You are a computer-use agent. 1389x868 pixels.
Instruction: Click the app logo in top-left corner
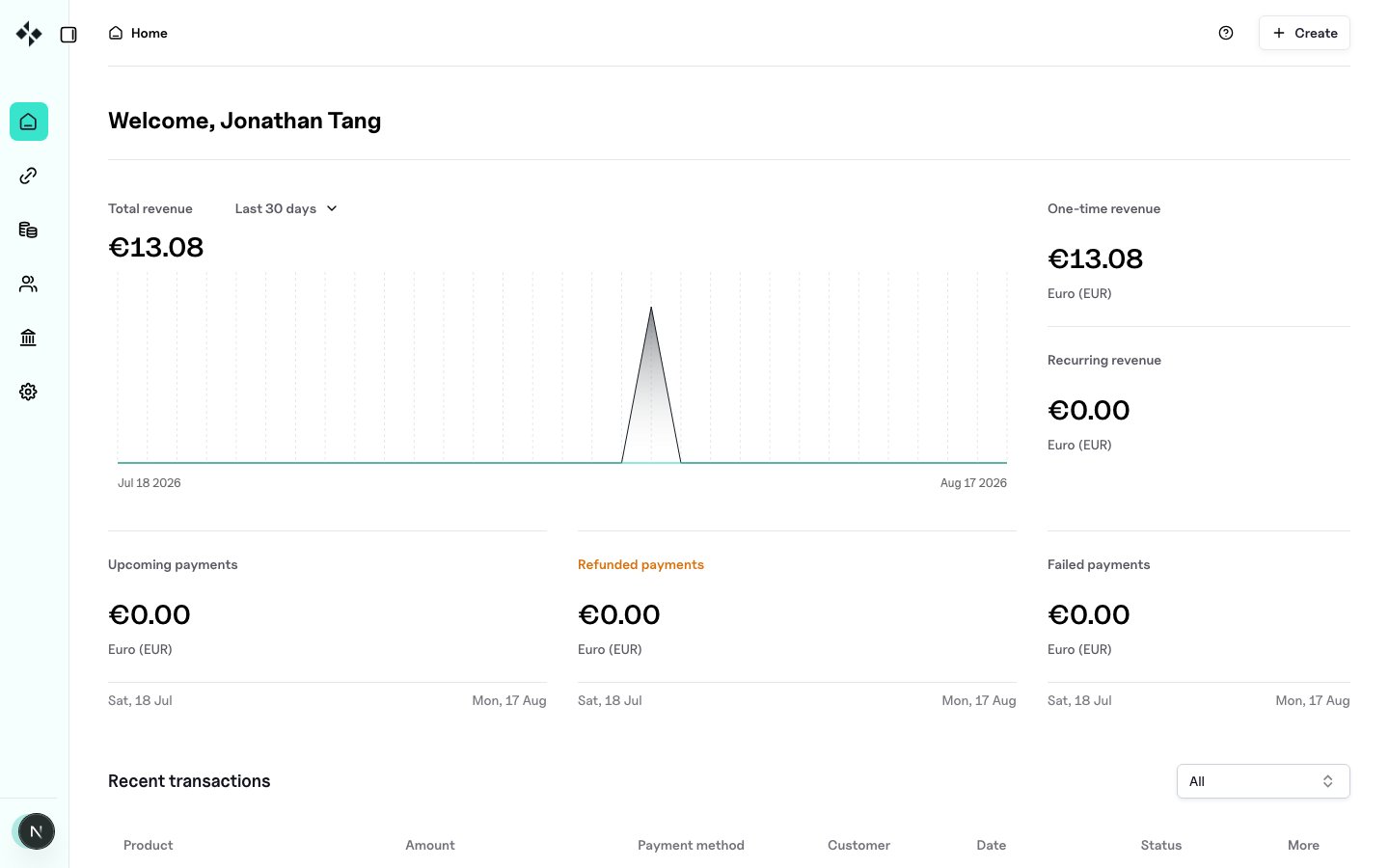click(29, 34)
